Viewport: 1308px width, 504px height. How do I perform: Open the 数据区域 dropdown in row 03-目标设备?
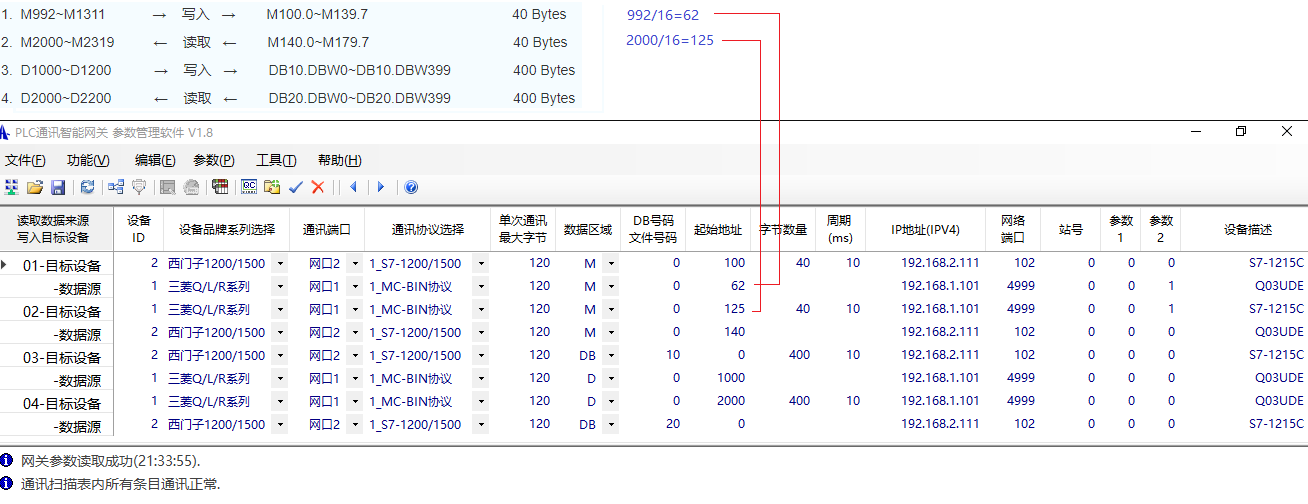[610, 356]
